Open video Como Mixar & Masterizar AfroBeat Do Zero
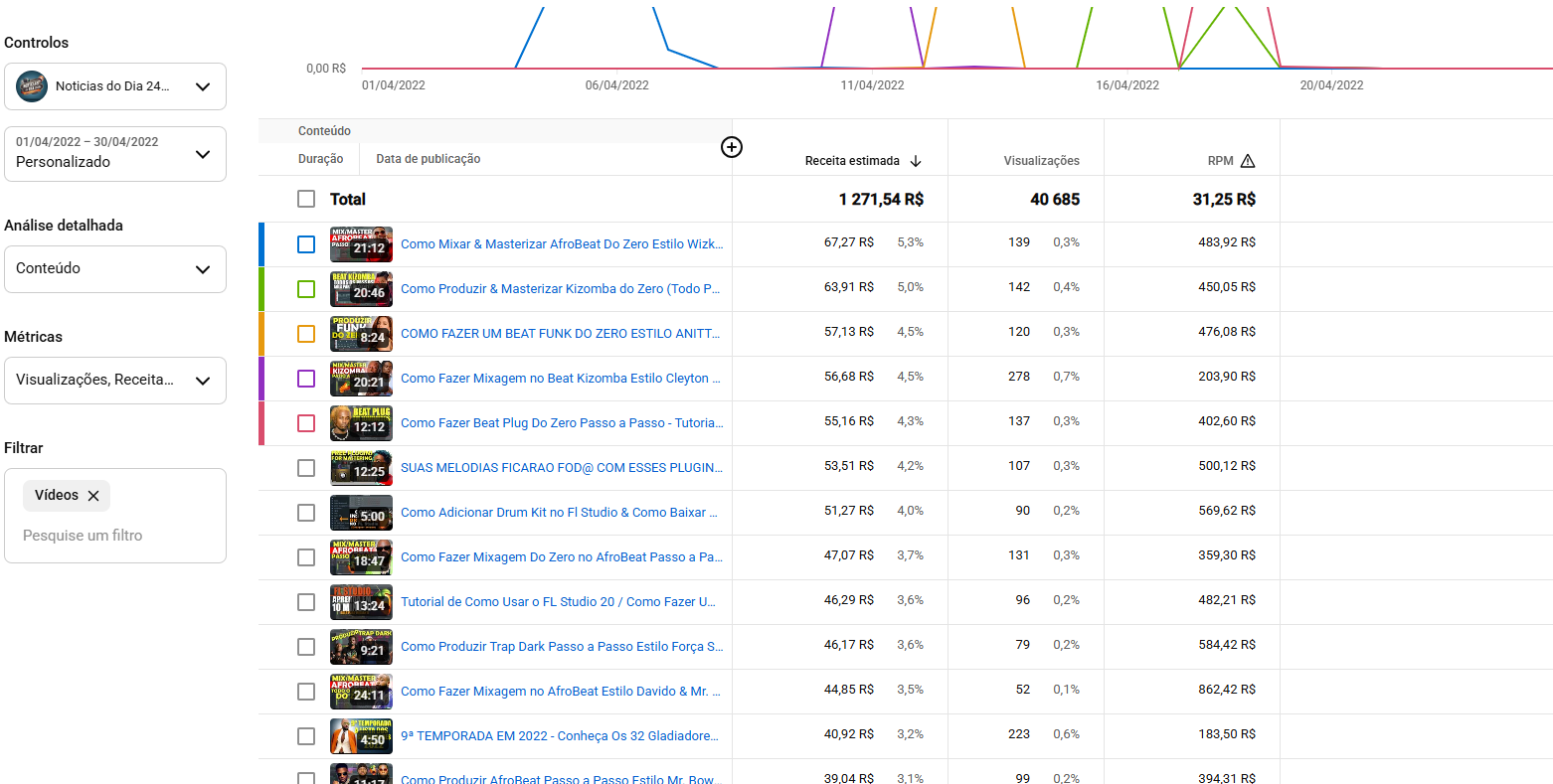 pos(562,244)
